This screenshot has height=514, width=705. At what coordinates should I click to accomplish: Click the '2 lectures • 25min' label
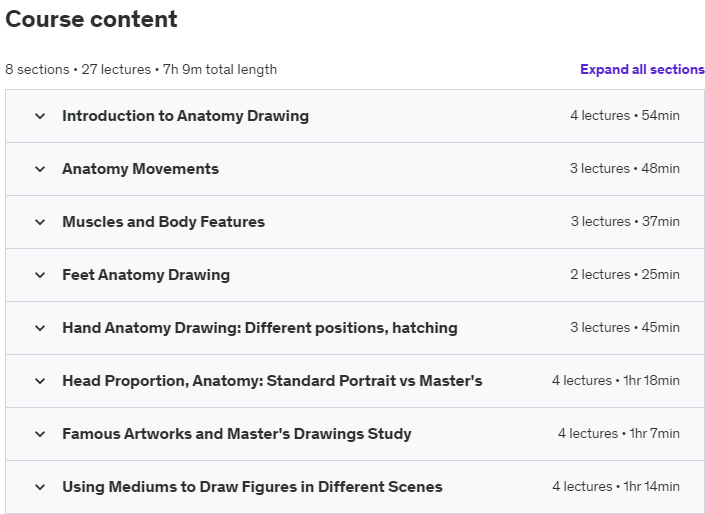[x=625, y=275]
